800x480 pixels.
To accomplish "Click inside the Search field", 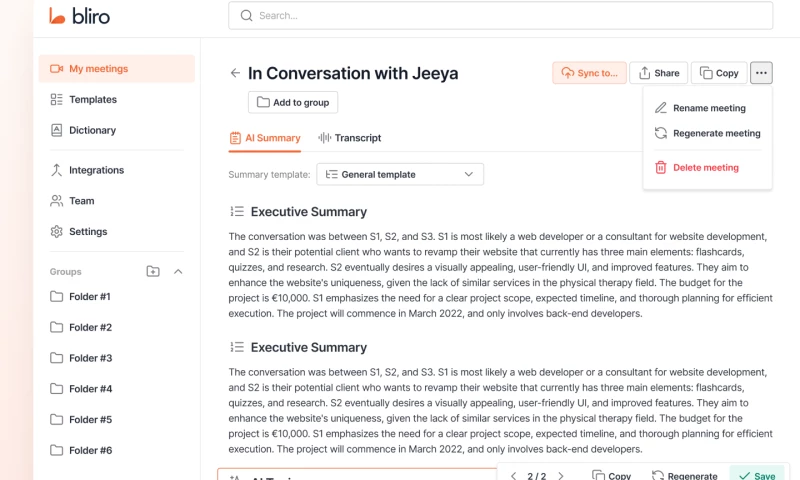I will (501, 16).
